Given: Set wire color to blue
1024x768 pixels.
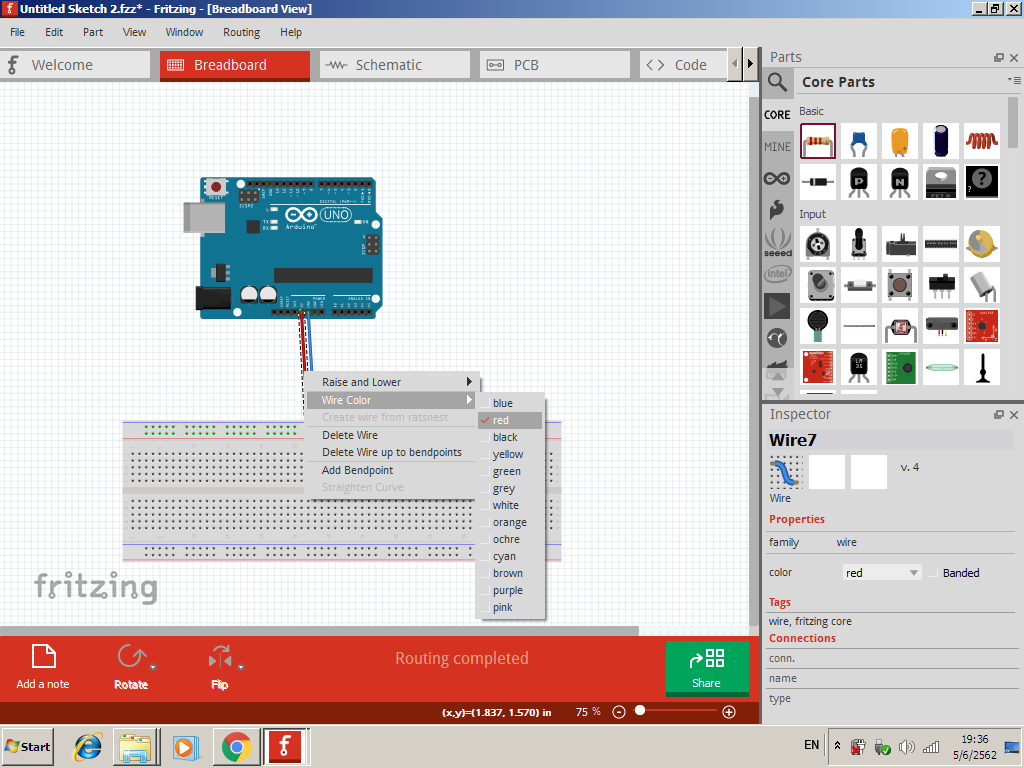Looking at the screenshot, I should [x=510, y=403].
